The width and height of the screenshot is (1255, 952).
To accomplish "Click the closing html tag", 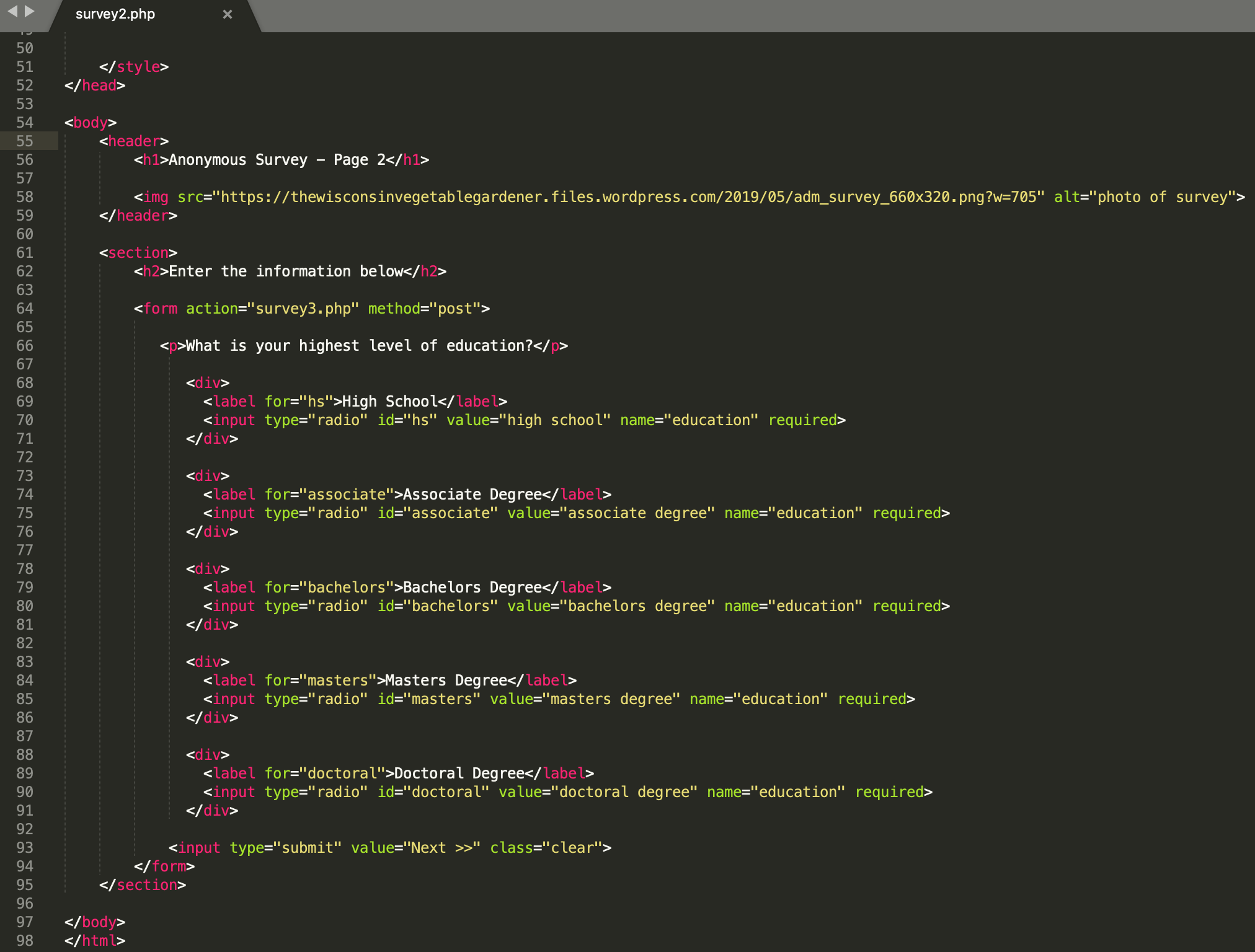I will tap(95, 941).
